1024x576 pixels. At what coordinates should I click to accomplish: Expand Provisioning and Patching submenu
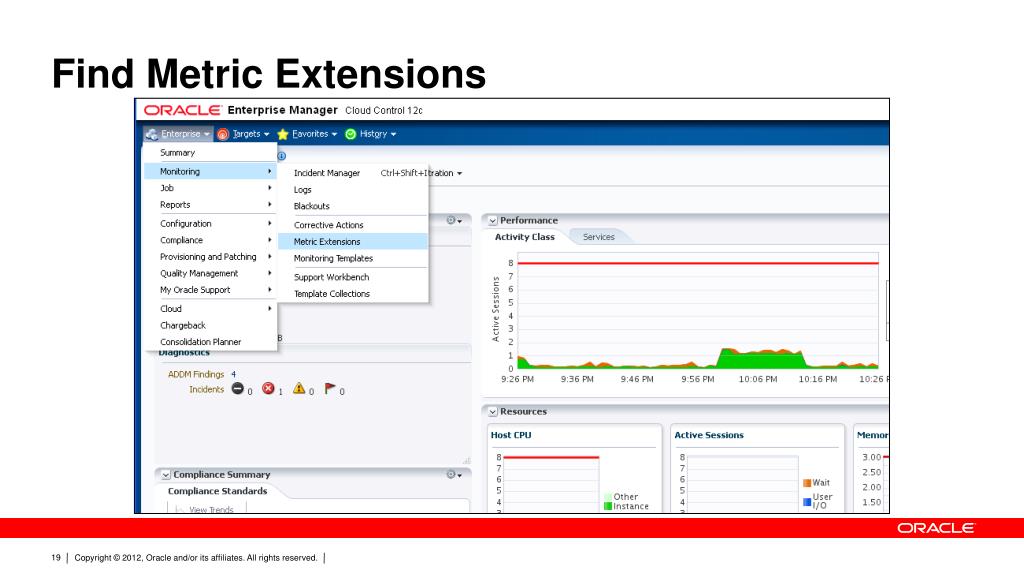tap(210, 257)
